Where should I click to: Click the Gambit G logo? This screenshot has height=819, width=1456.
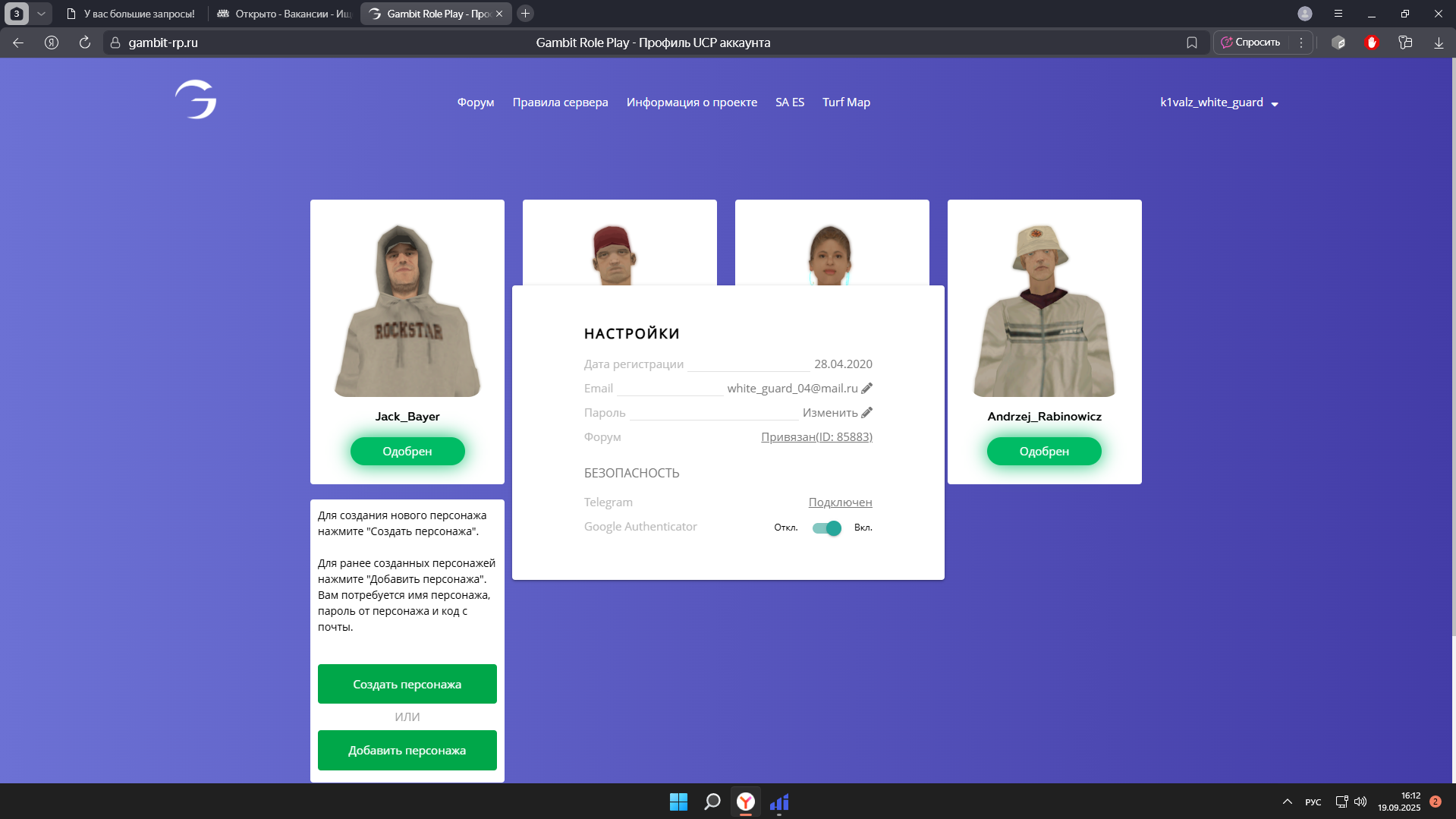pyautogui.click(x=196, y=99)
